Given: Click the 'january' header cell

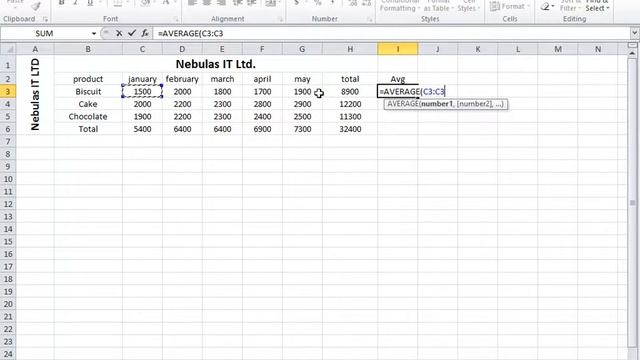Looking at the screenshot, I should coord(142,79).
